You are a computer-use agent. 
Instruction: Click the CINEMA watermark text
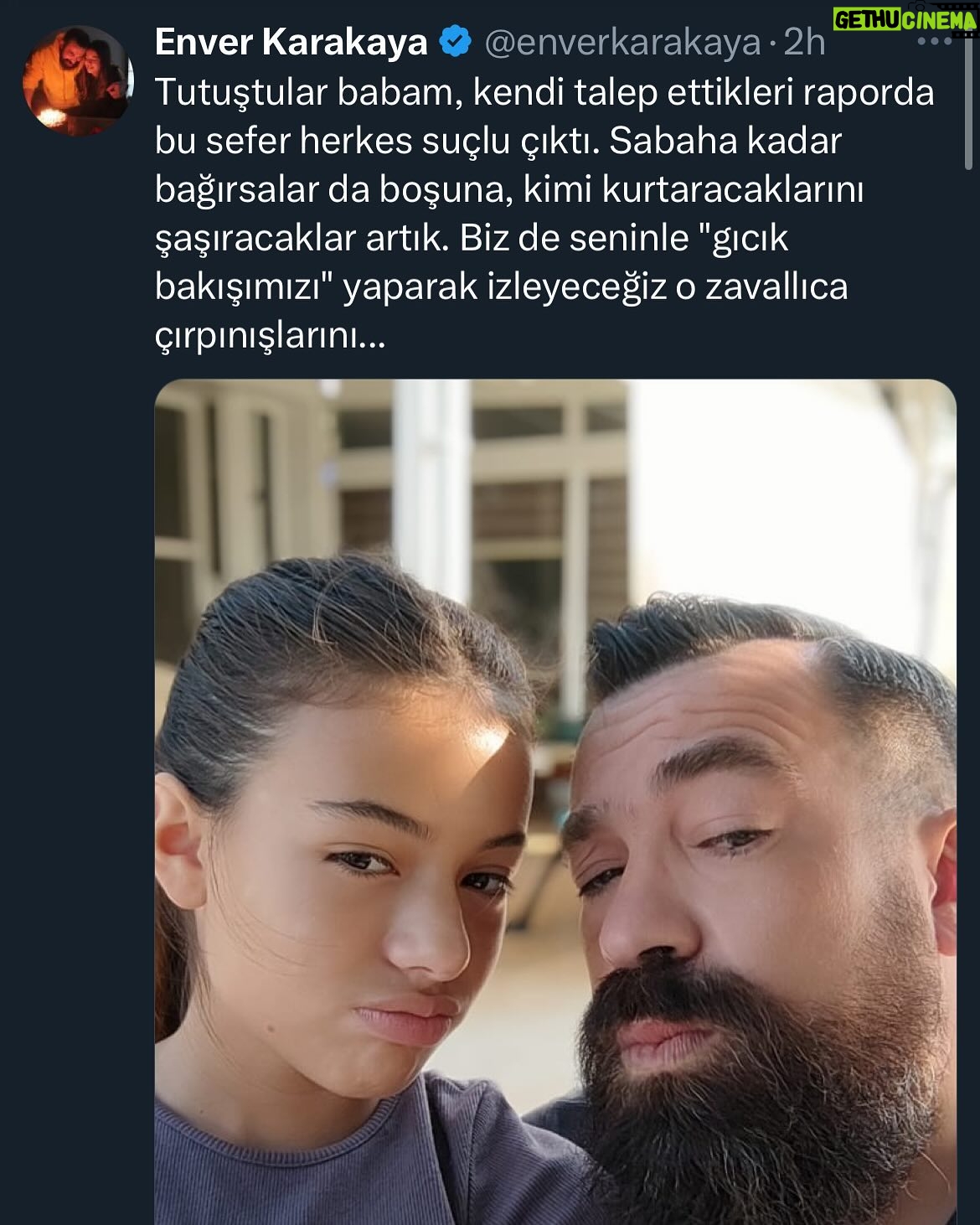[938, 20]
